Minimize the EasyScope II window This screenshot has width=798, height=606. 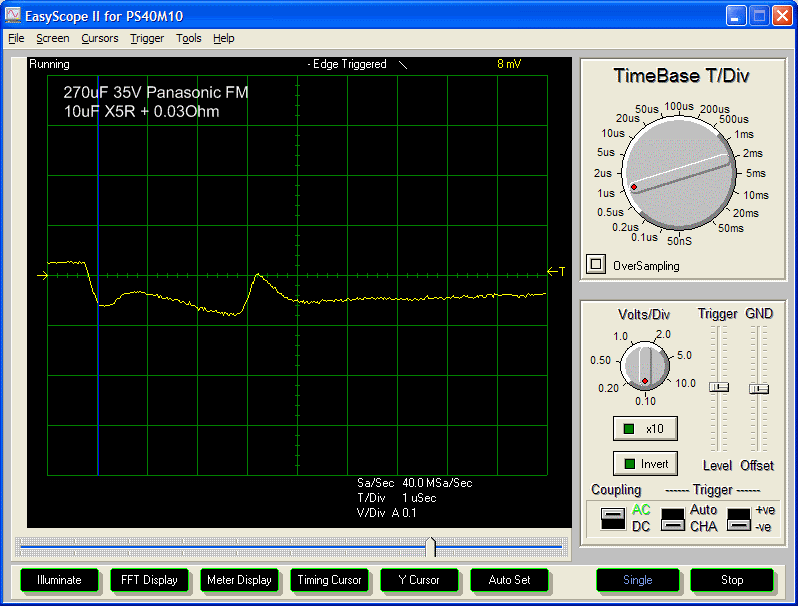tap(735, 16)
